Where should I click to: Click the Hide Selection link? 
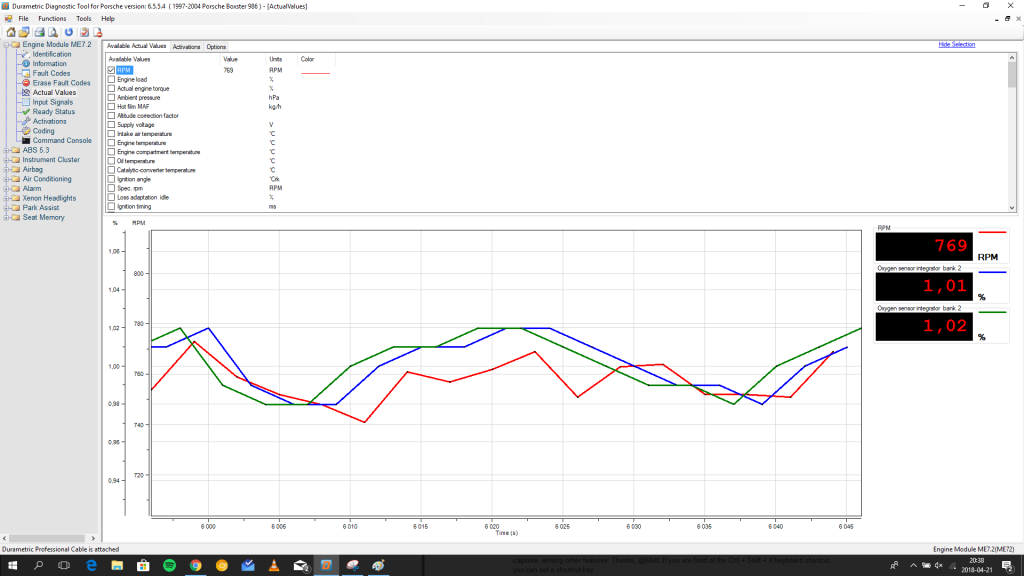(956, 45)
